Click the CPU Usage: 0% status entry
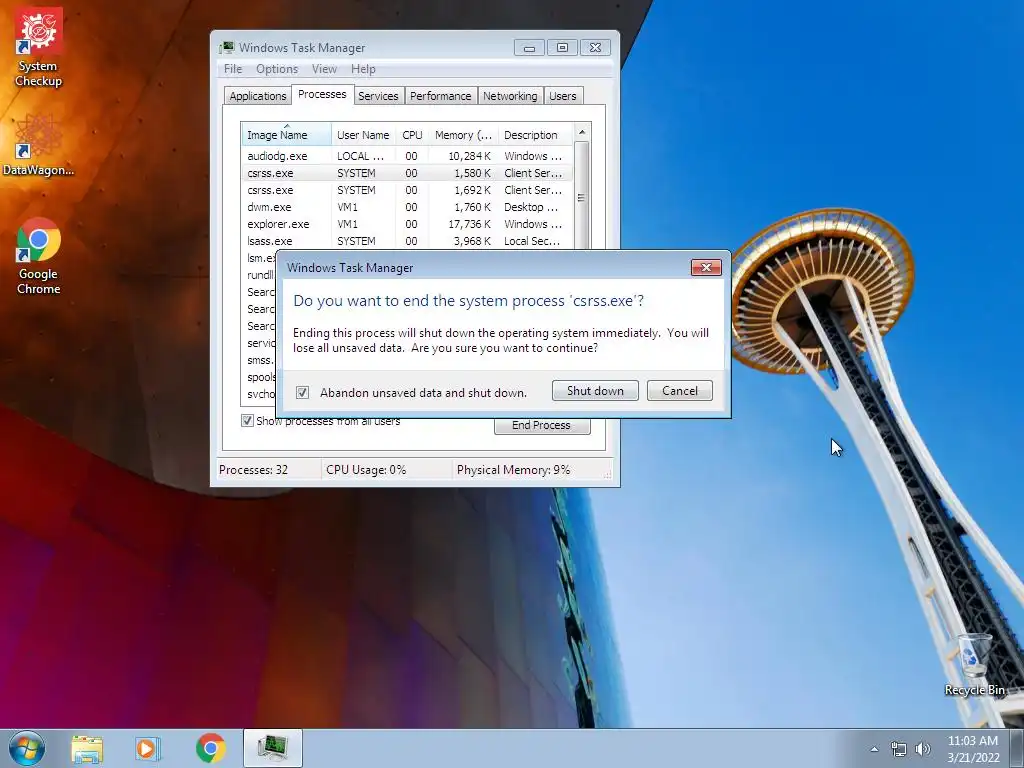The height and width of the screenshot is (768, 1024). point(366,470)
